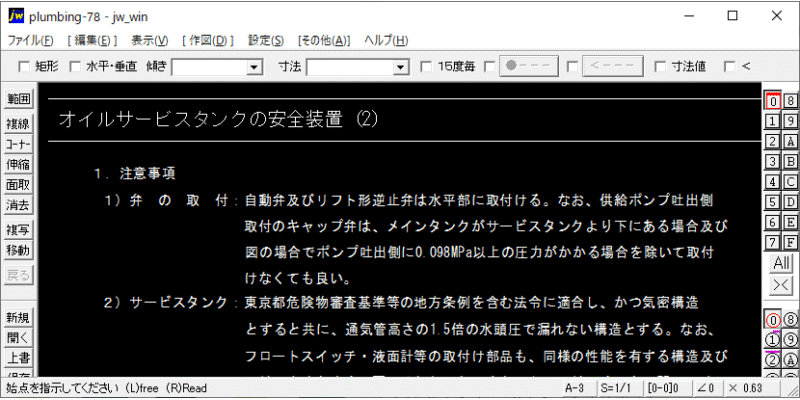
Task: Select circled layer group 9
Action: (x=790, y=339)
